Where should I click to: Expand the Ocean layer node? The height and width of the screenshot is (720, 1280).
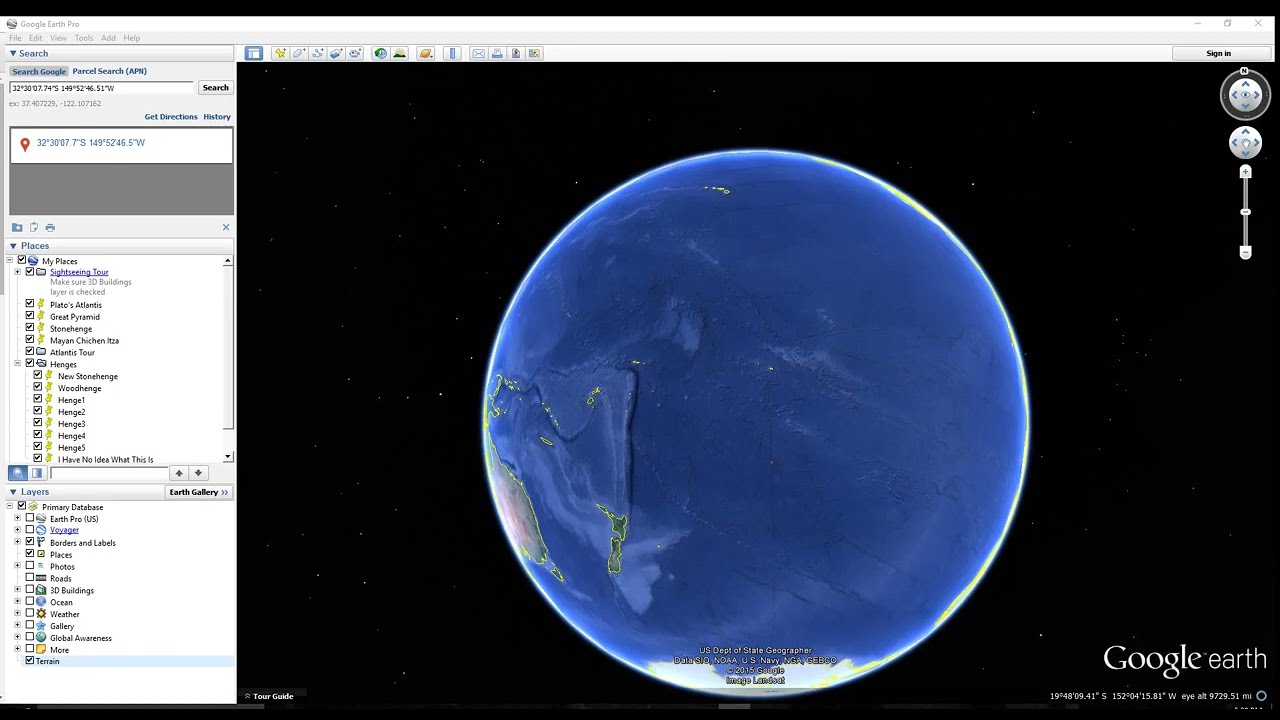[17, 602]
